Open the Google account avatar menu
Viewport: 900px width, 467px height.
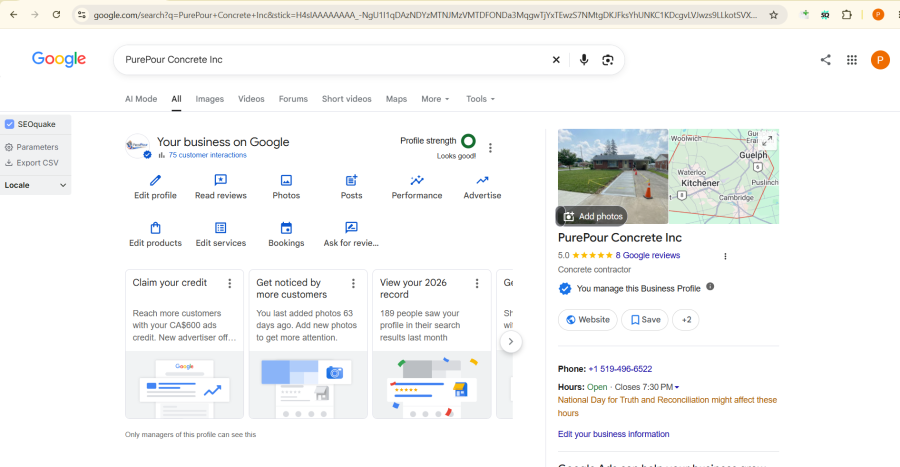pos(880,60)
